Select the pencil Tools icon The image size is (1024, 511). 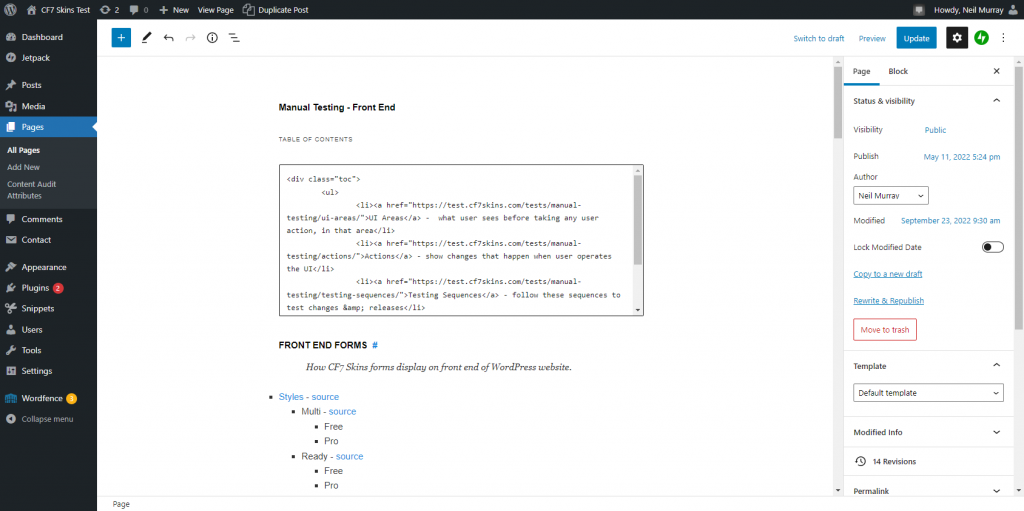pos(146,38)
